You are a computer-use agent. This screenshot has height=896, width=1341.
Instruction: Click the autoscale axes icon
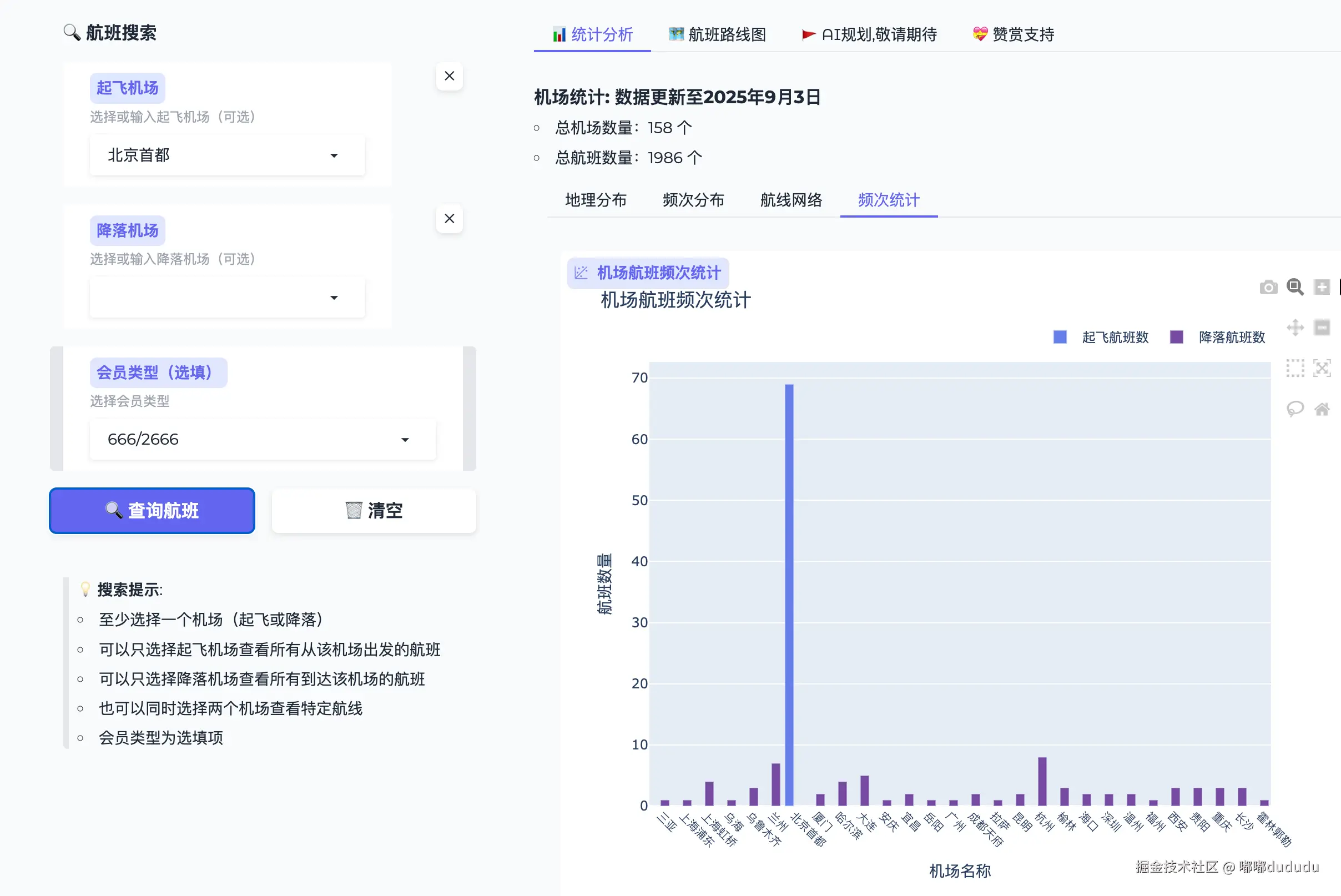pos(1322,368)
